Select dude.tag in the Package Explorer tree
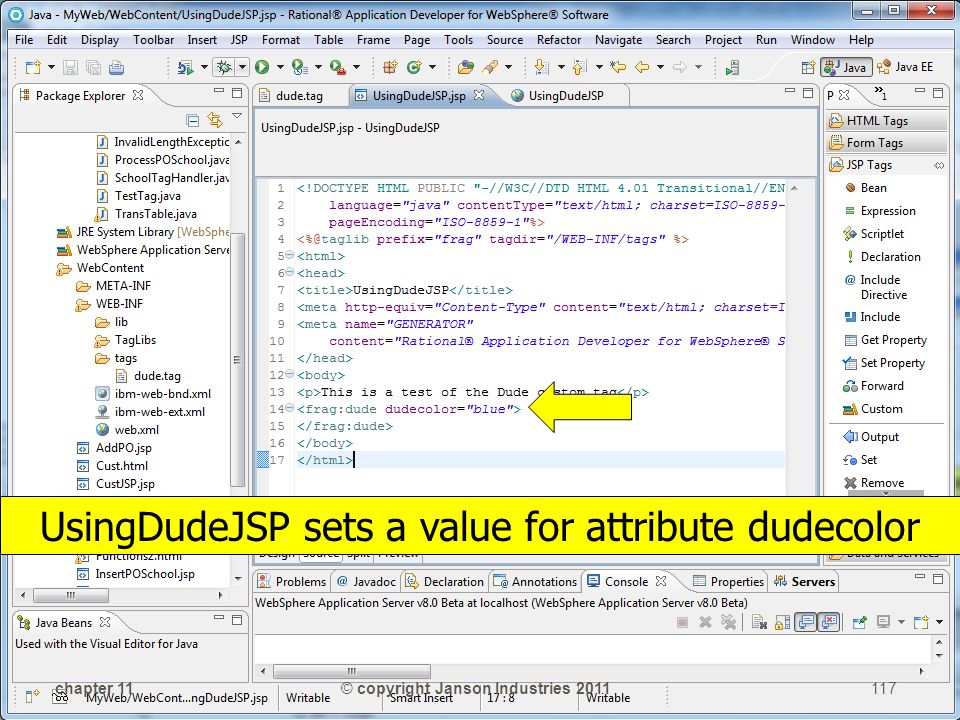The image size is (960, 720). point(148,375)
